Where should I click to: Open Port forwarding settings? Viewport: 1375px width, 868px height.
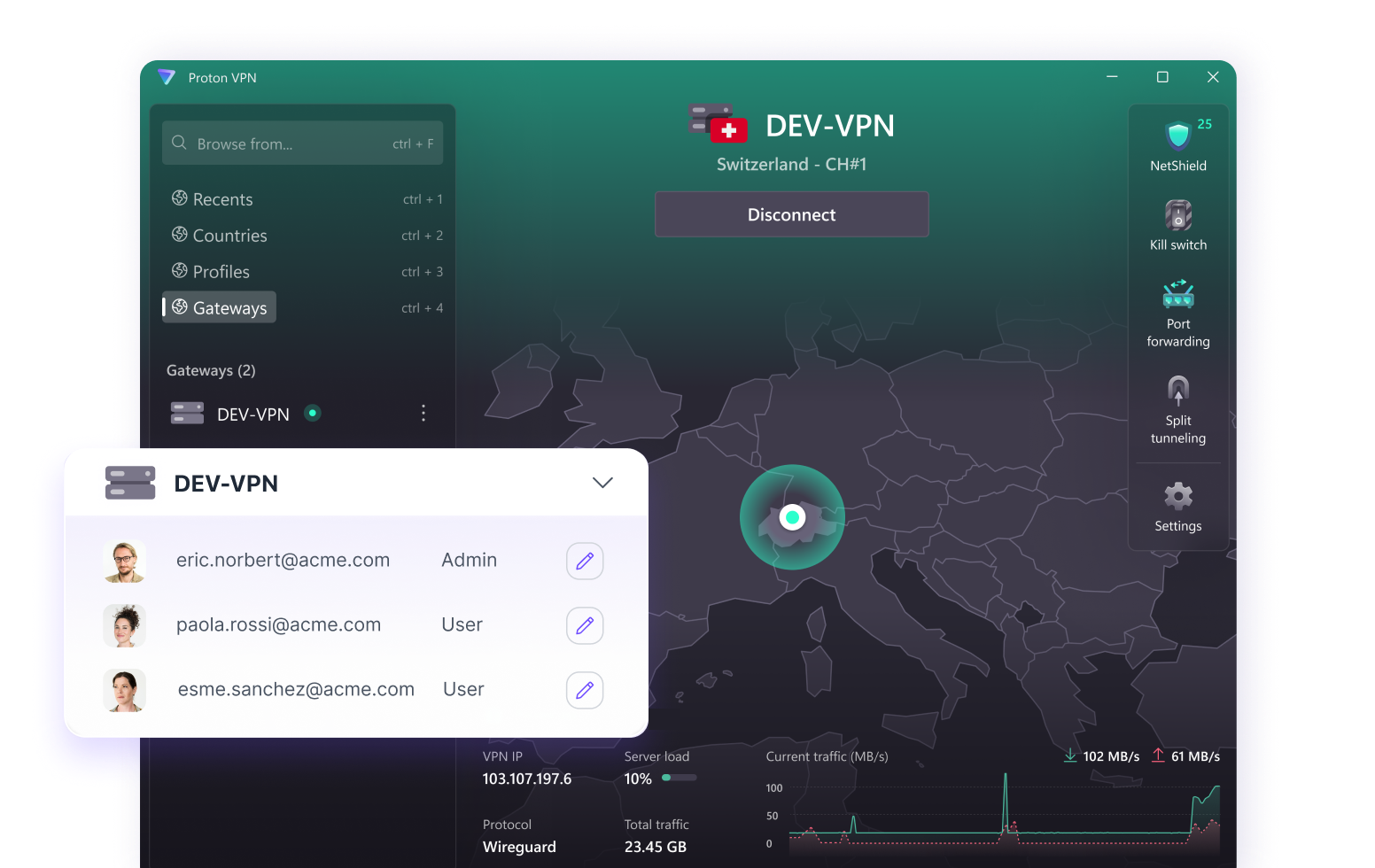[x=1177, y=295]
